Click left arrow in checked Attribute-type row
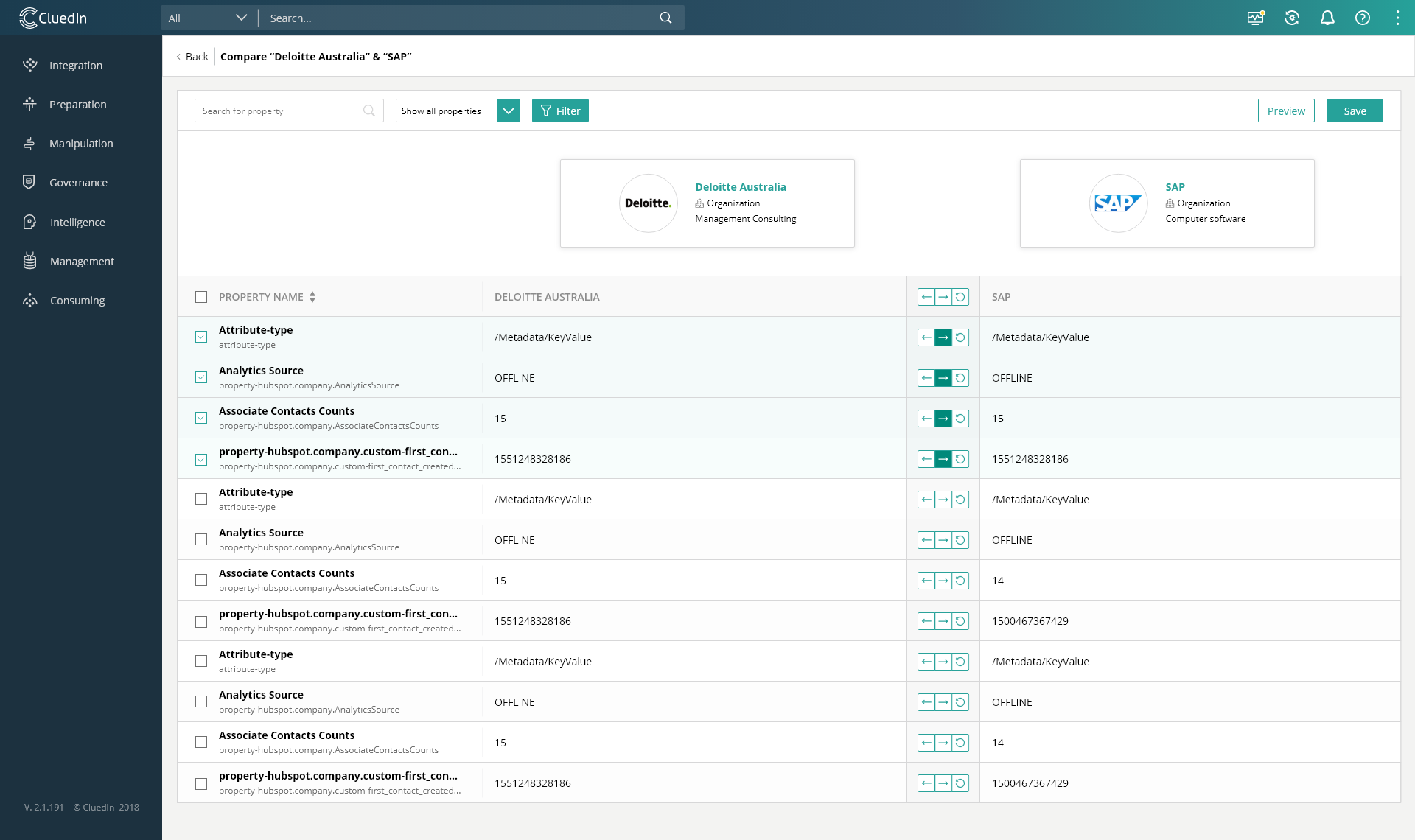Screen dimensions: 1415x840 (926, 337)
